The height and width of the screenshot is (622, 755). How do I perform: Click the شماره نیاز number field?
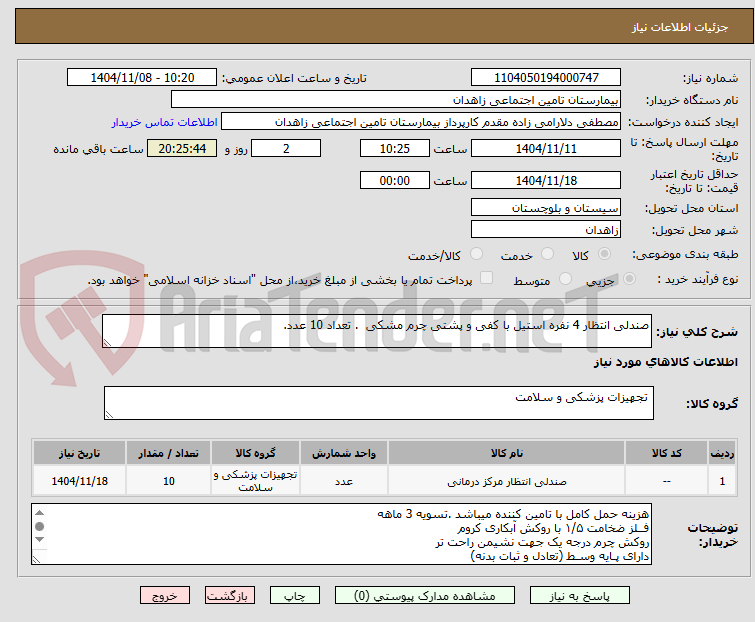[x=546, y=77]
